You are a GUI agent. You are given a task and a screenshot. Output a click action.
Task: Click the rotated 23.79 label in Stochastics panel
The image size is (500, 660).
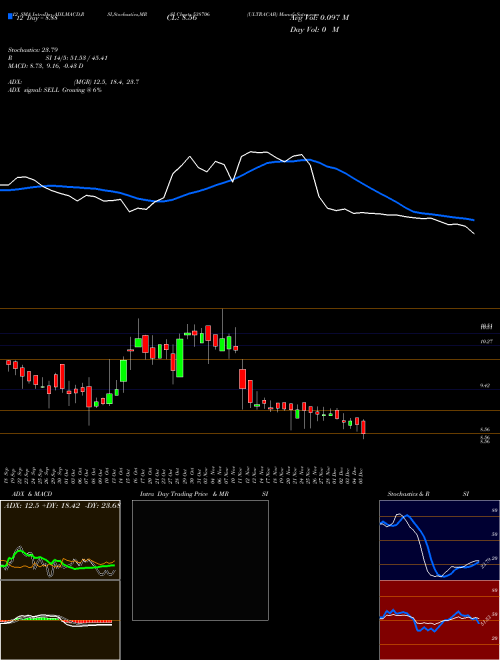pos(484,563)
